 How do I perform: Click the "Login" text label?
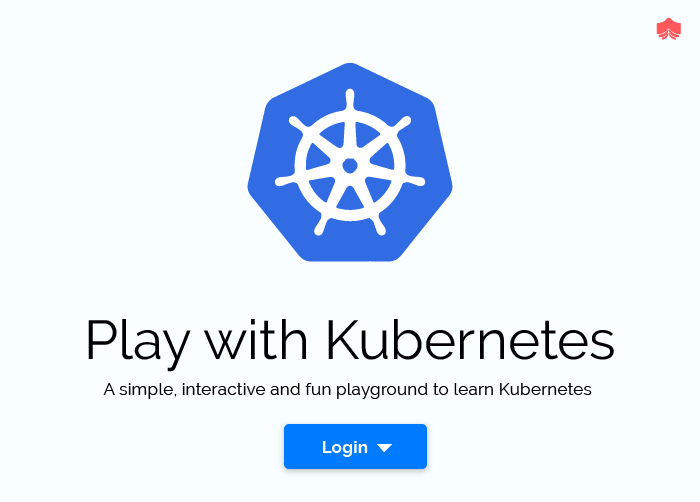(x=344, y=447)
